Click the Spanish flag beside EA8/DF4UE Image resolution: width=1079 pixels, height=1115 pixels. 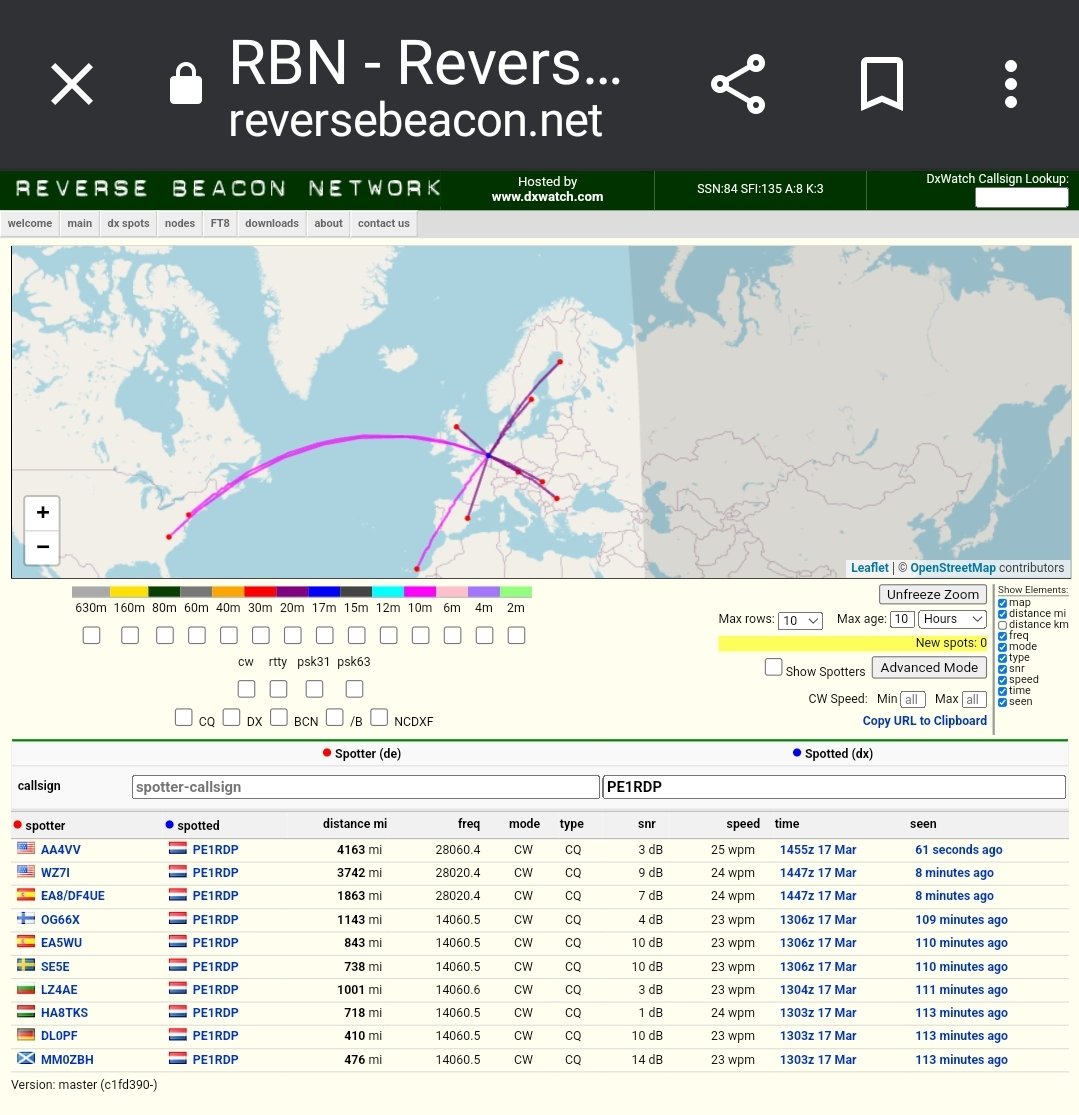pos(26,895)
